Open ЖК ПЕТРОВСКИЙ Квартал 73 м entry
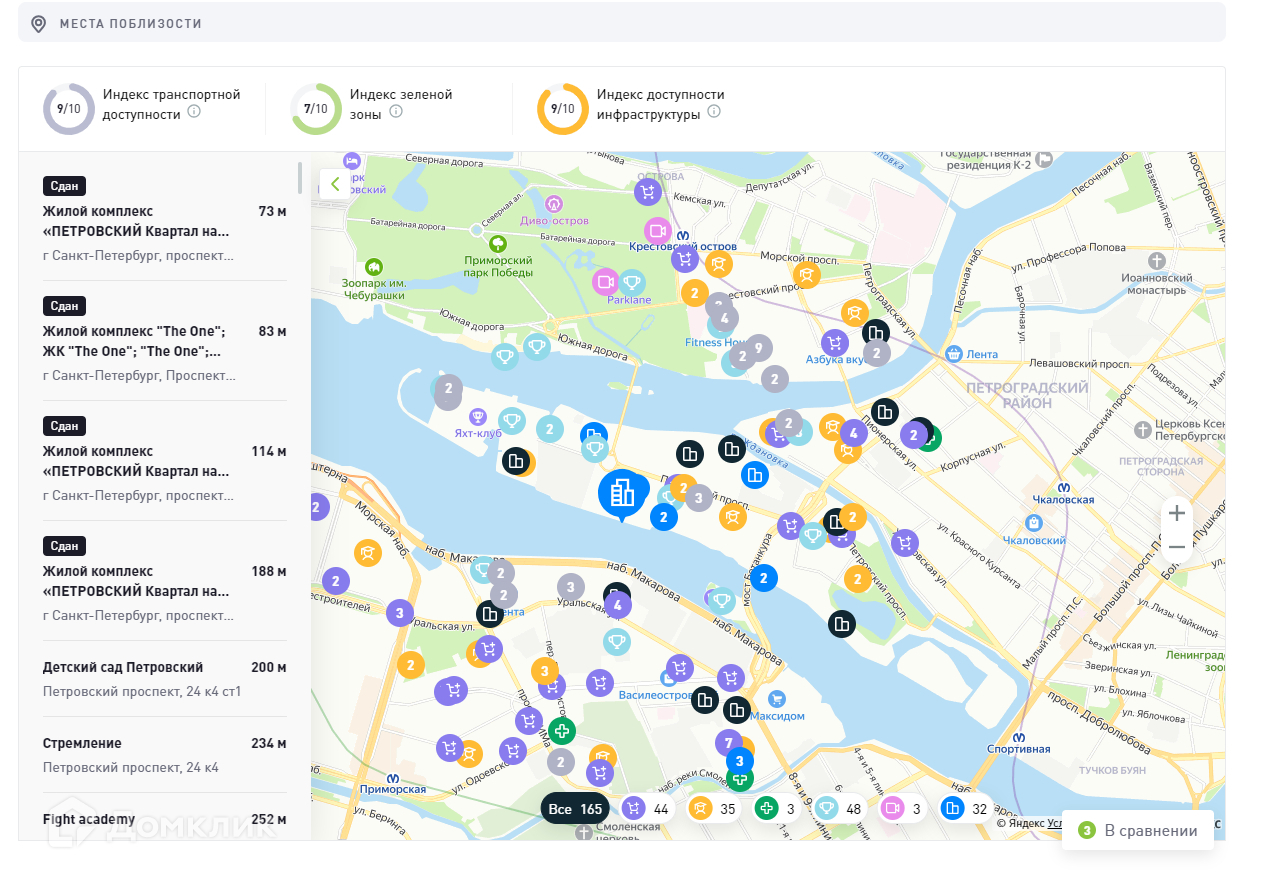This screenshot has width=1275, height=882. pyautogui.click(x=165, y=220)
